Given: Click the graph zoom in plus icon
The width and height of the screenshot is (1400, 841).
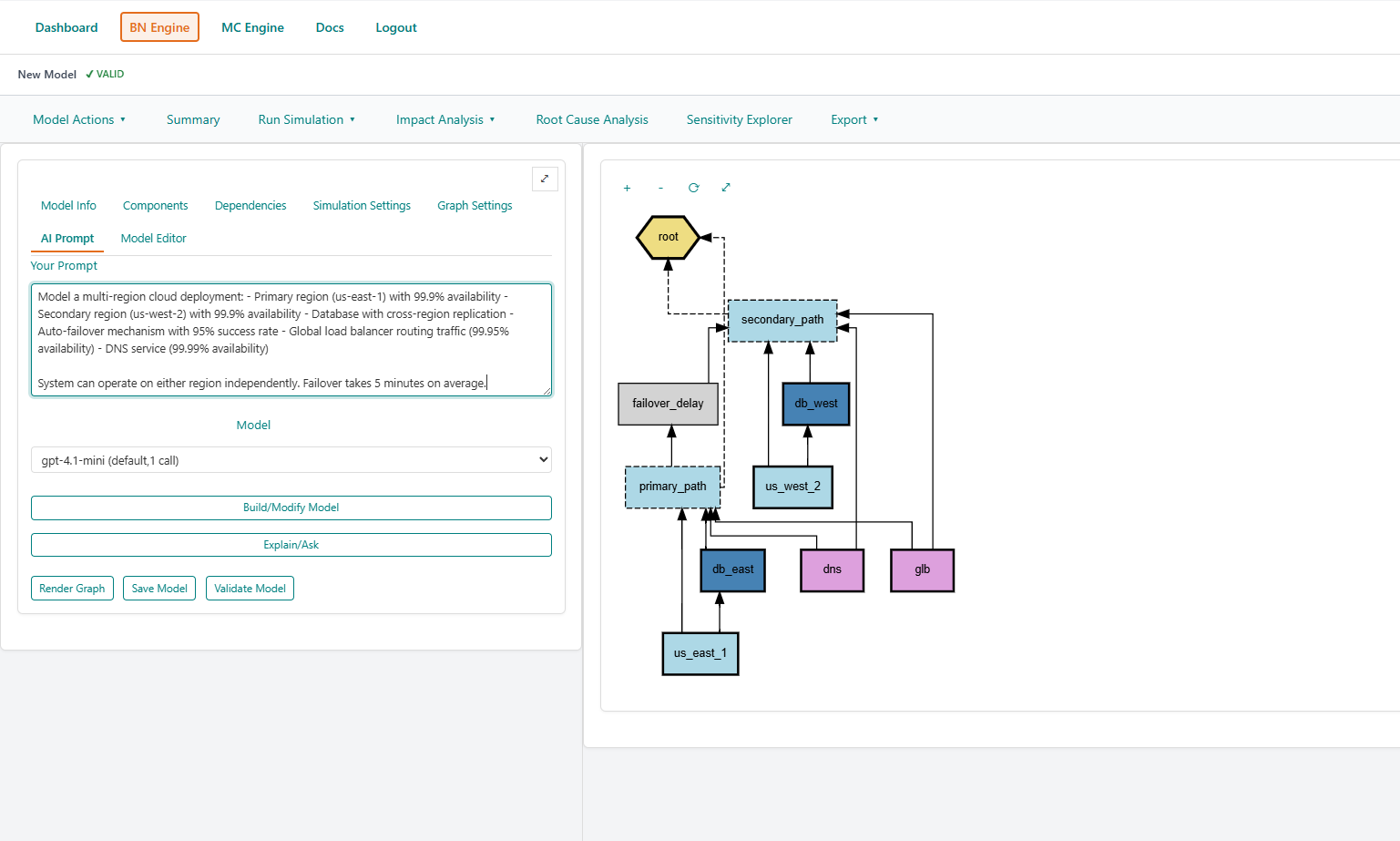Looking at the screenshot, I should [x=627, y=188].
